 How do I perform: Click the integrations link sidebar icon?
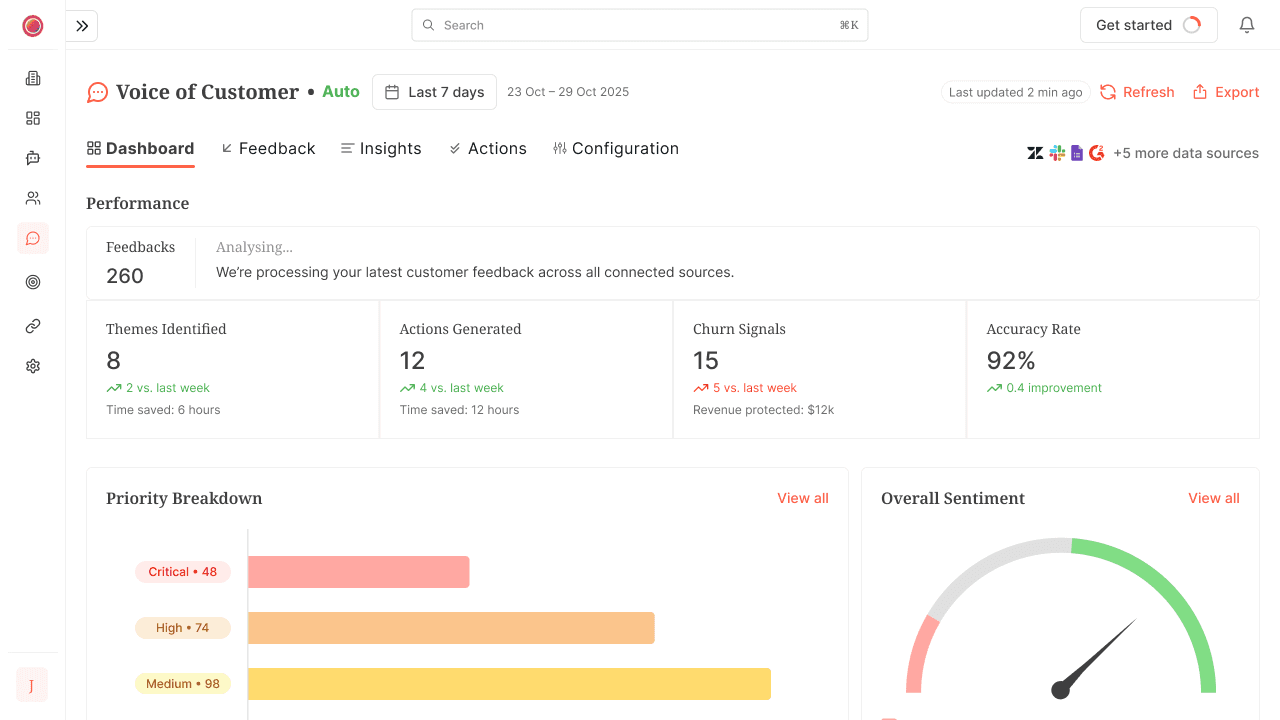32,326
